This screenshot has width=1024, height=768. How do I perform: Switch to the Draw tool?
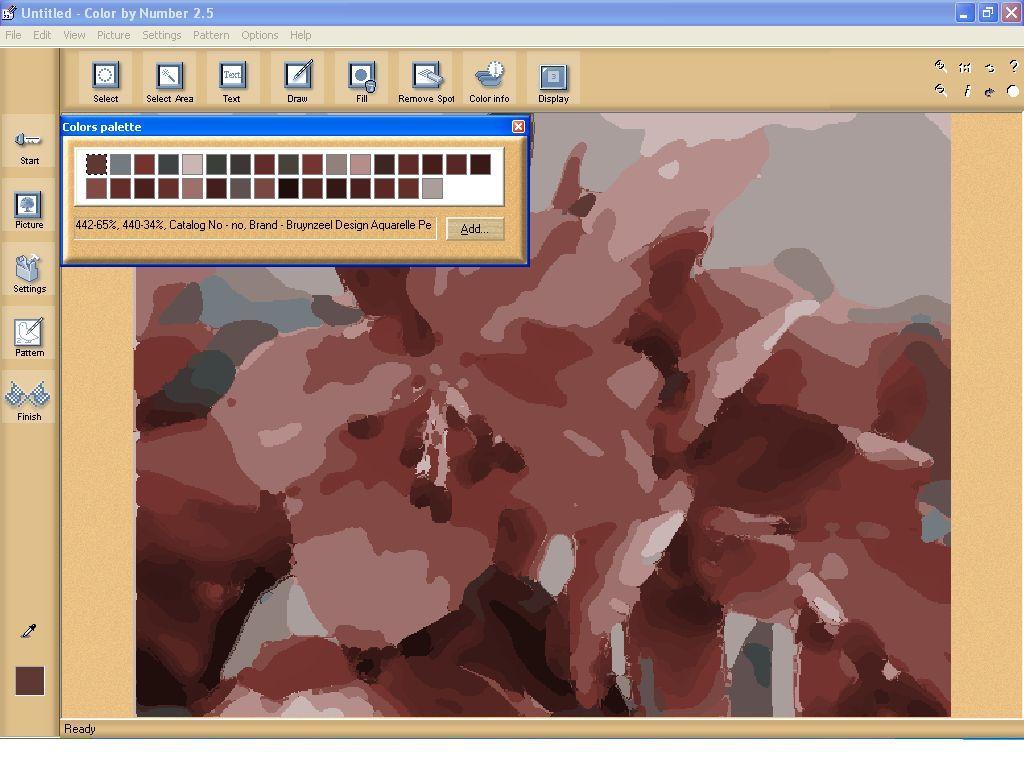tap(298, 80)
